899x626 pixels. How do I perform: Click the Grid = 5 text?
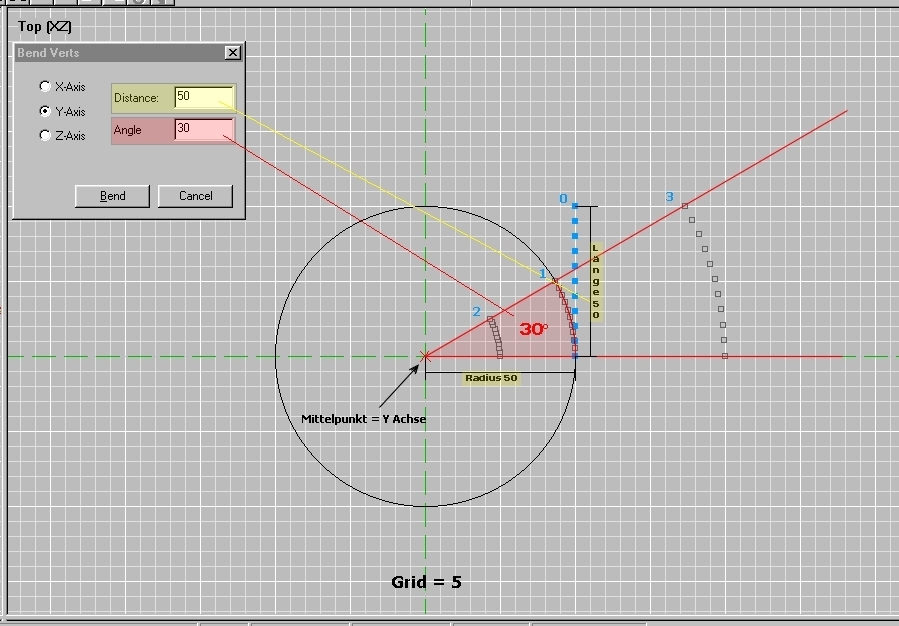(x=426, y=581)
